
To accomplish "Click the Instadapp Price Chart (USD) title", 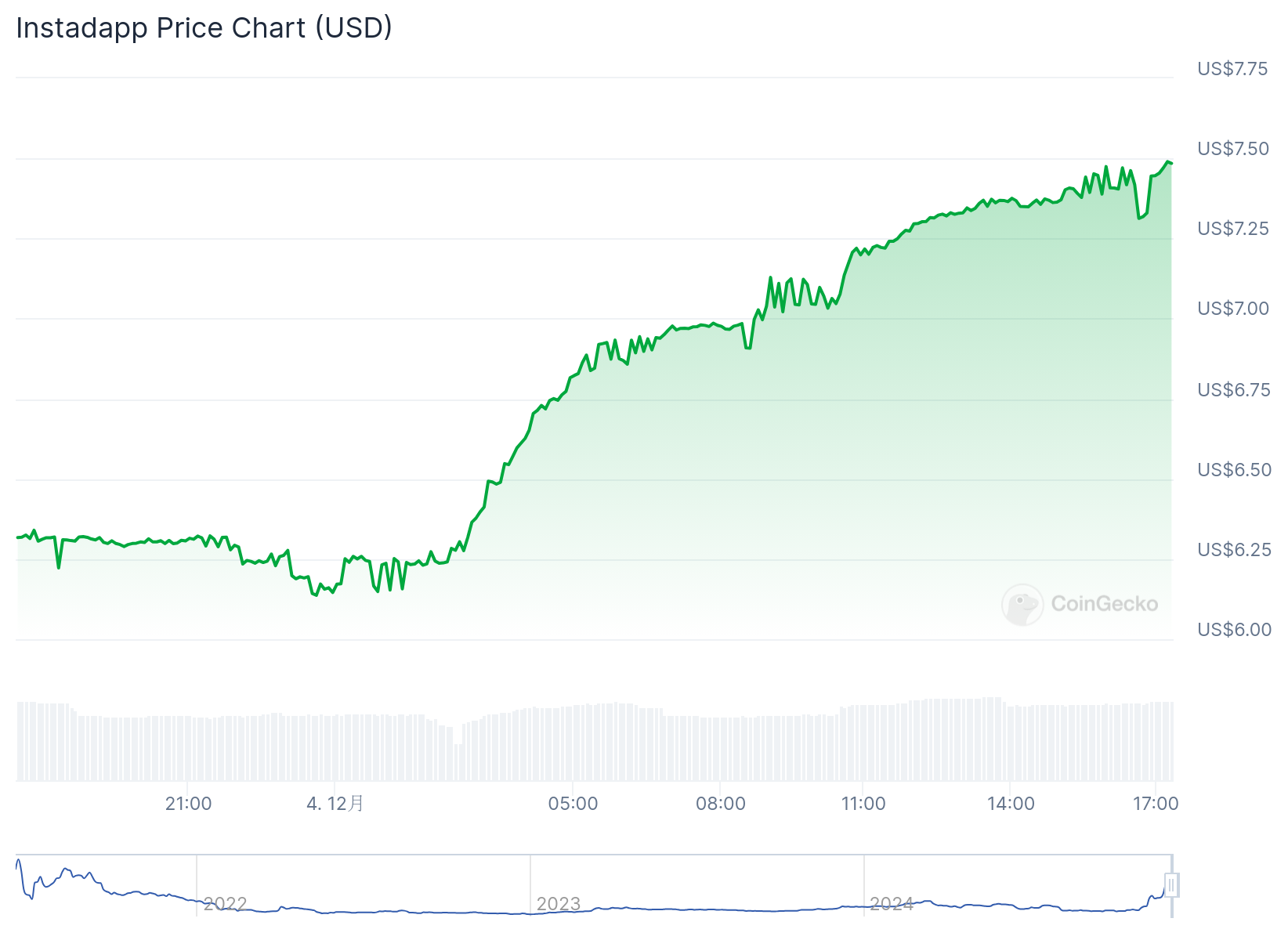I will click(x=204, y=27).
